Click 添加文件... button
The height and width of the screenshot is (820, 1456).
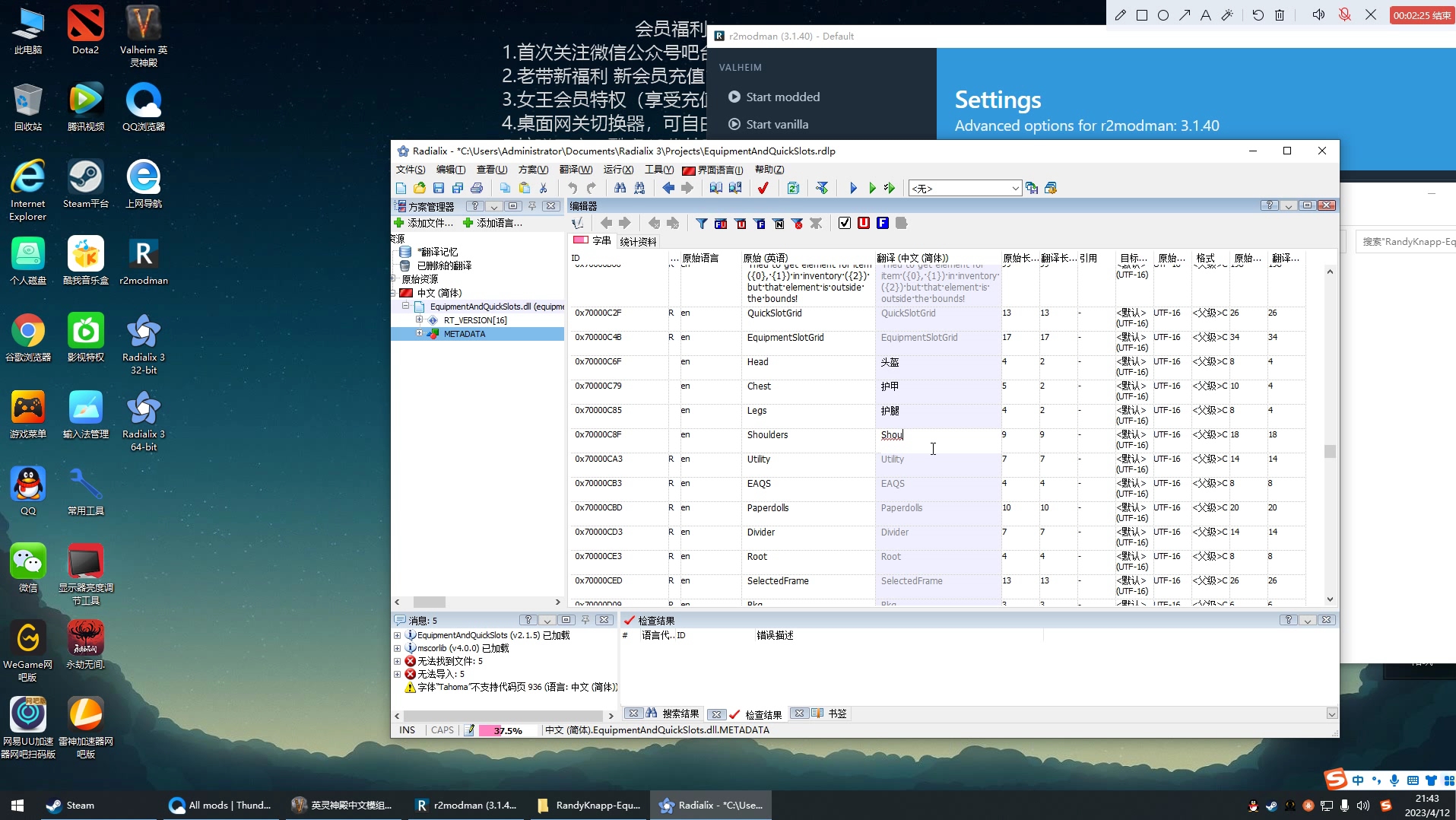[x=423, y=223]
